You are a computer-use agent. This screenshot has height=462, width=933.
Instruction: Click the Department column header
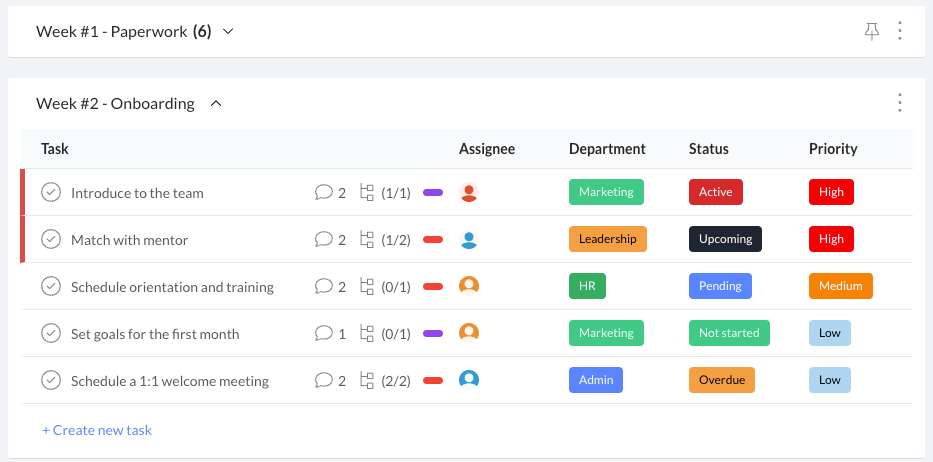click(x=607, y=149)
